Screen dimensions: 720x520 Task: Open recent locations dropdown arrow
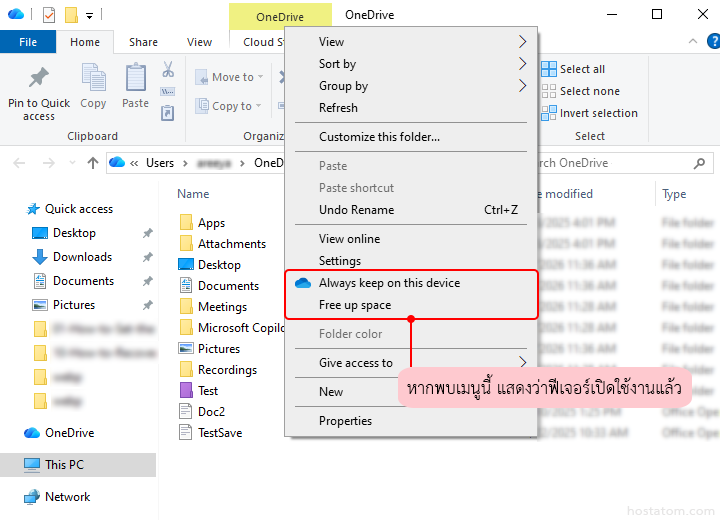72,163
